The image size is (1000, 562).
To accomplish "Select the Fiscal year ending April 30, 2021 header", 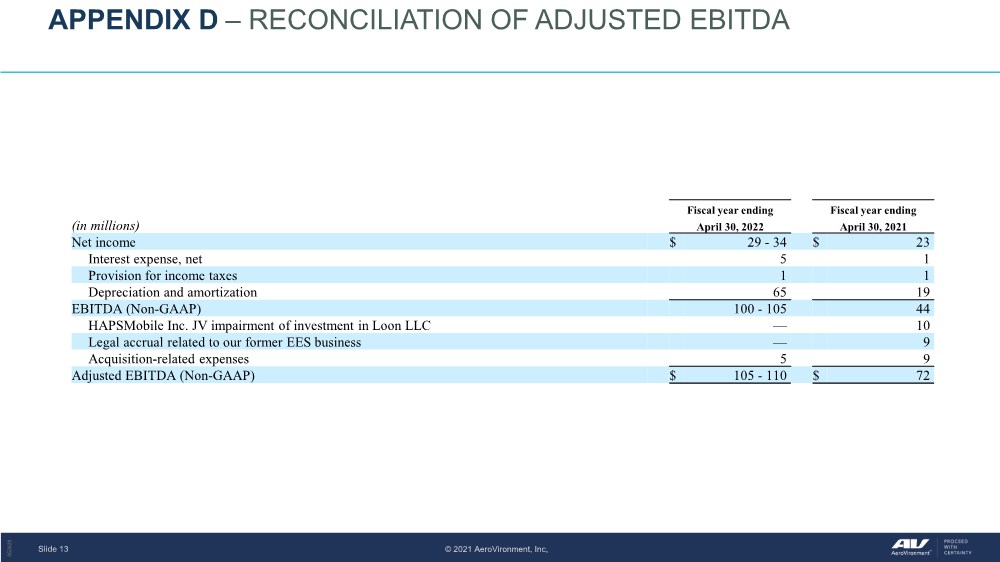I will pyautogui.click(x=873, y=218).
